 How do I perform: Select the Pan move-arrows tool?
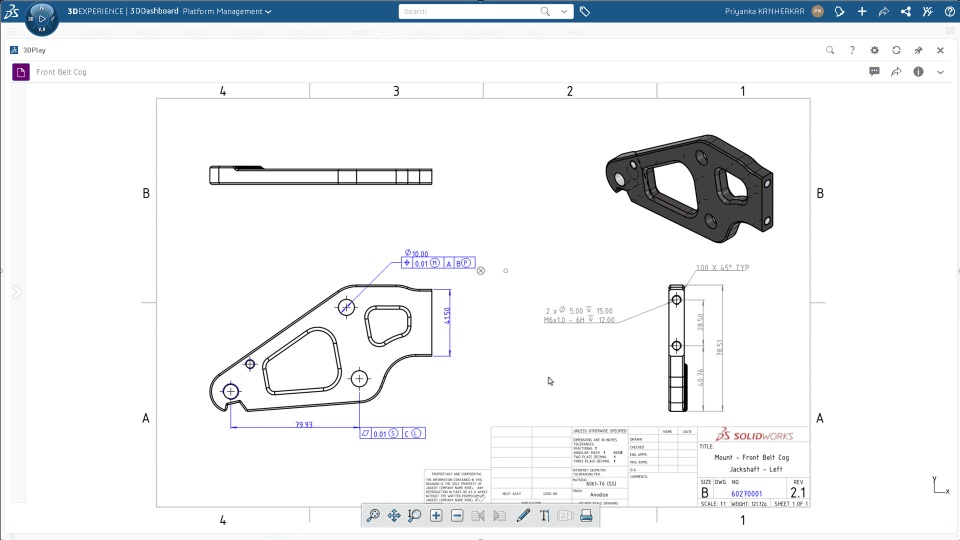tap(394, 516)
